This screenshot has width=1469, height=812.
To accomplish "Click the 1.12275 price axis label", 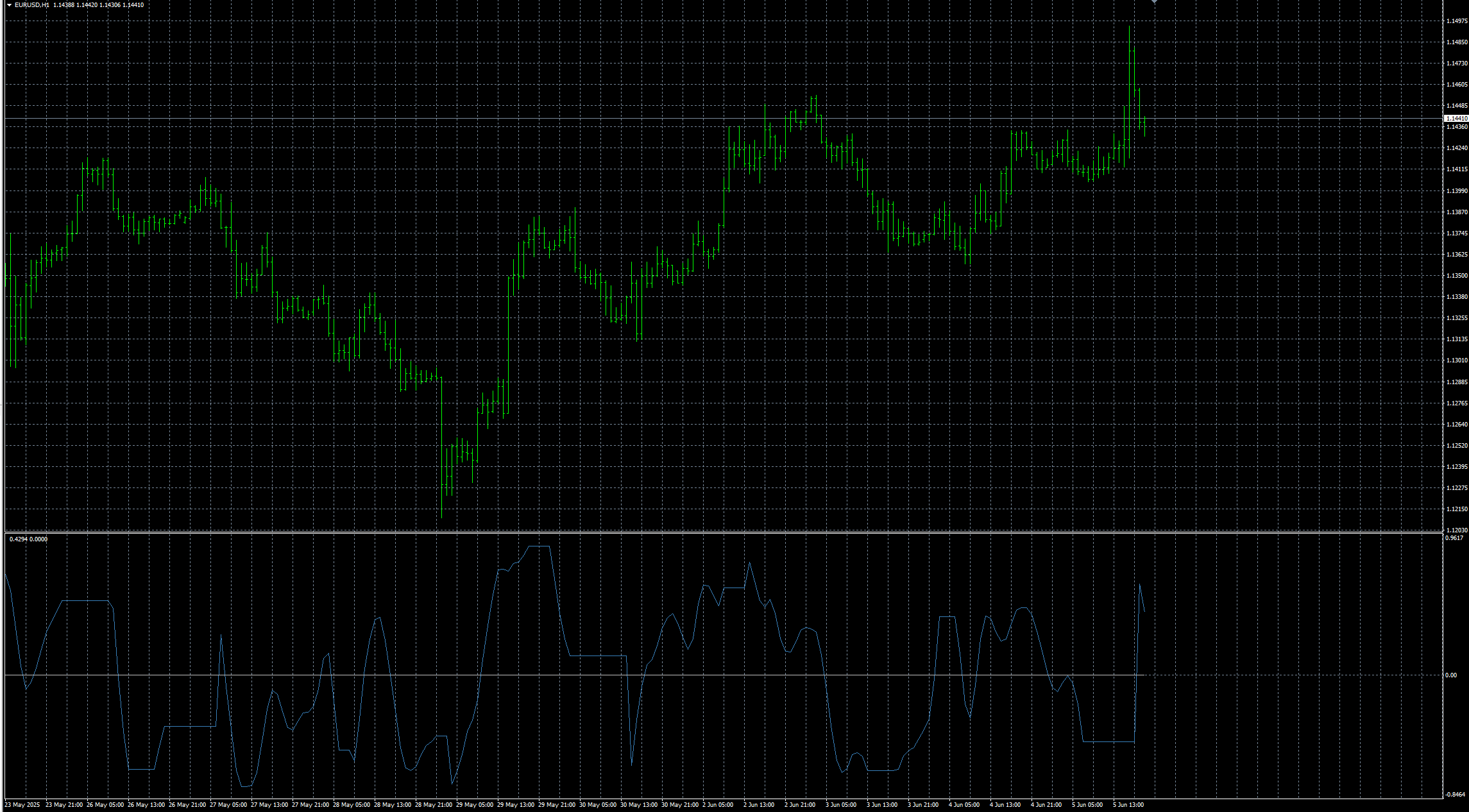I will coord(1457,488).
